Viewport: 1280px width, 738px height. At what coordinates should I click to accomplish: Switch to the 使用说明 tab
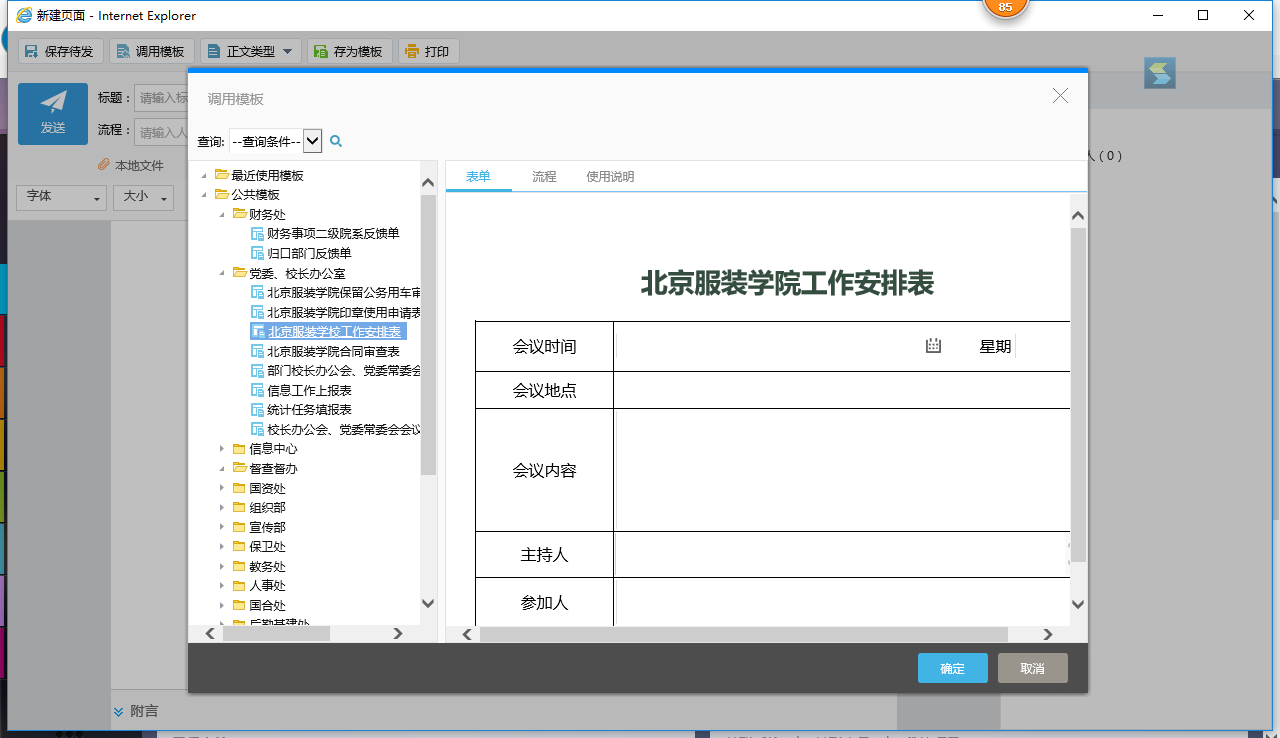(x=610, y=176)
